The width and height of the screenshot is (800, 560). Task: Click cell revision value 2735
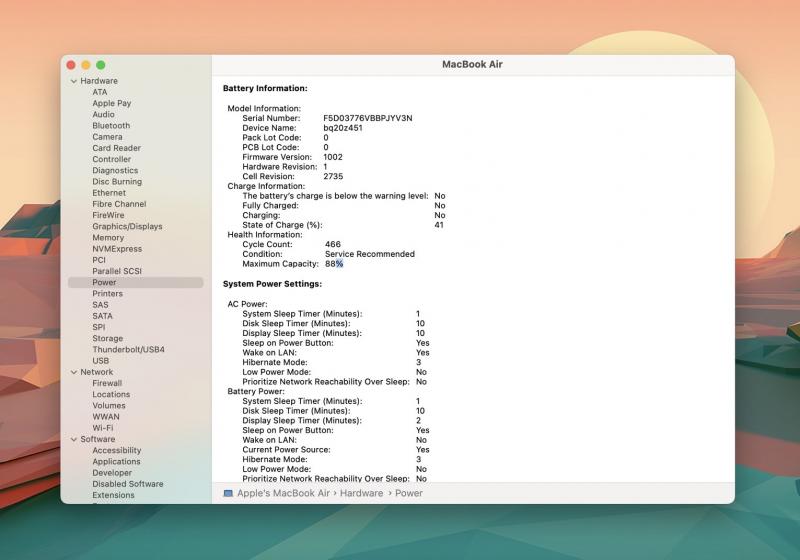point(333,176)
